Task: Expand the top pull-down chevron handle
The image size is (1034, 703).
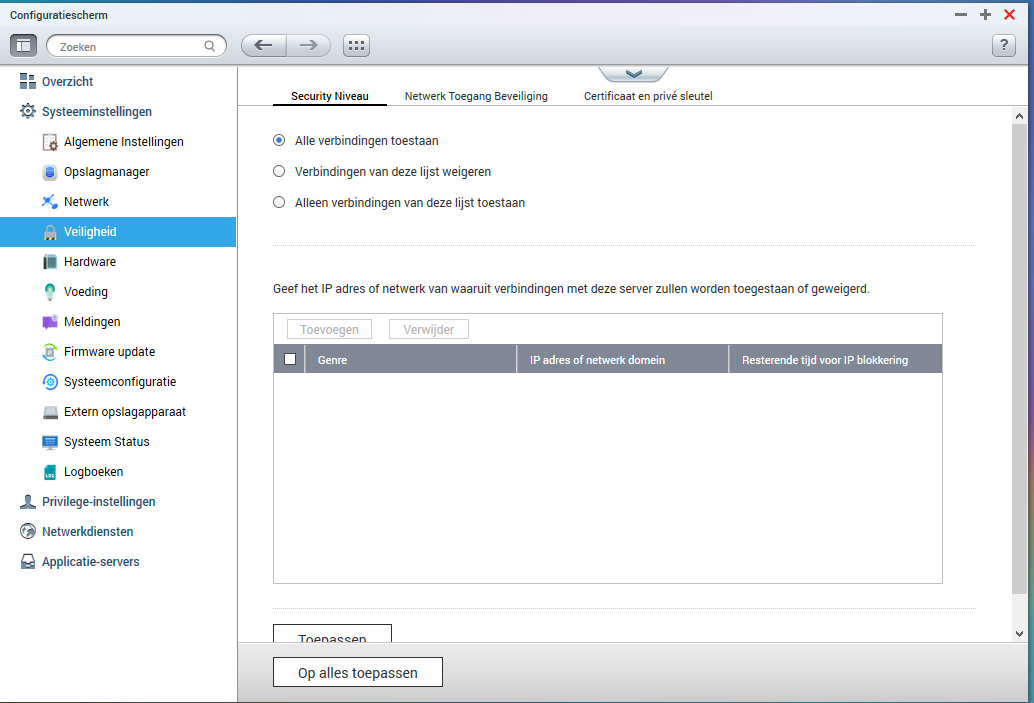Action: 633,74
